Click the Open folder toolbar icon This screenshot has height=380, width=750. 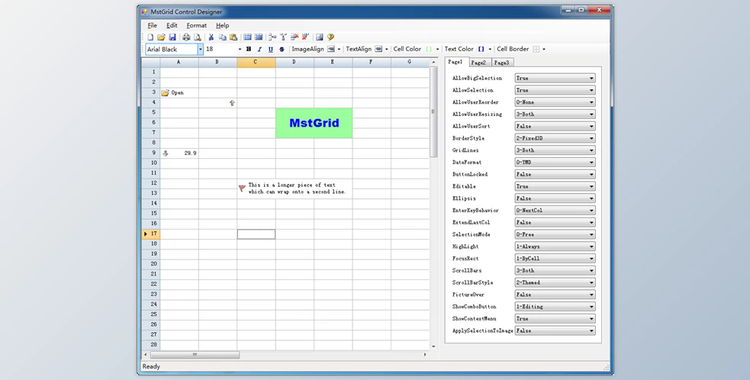point(161,37)
